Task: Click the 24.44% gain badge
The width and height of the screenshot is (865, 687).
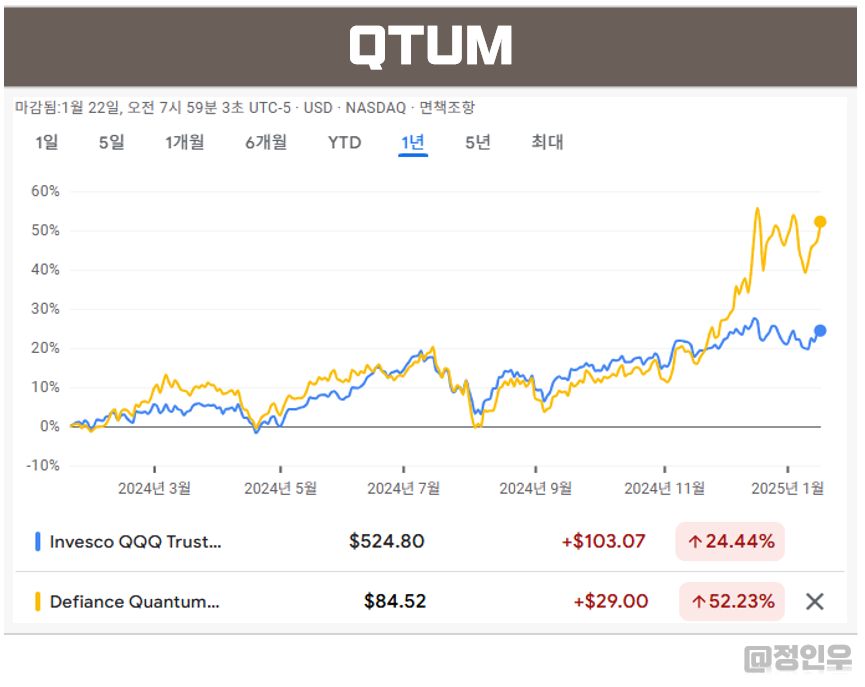Action: 730,541
